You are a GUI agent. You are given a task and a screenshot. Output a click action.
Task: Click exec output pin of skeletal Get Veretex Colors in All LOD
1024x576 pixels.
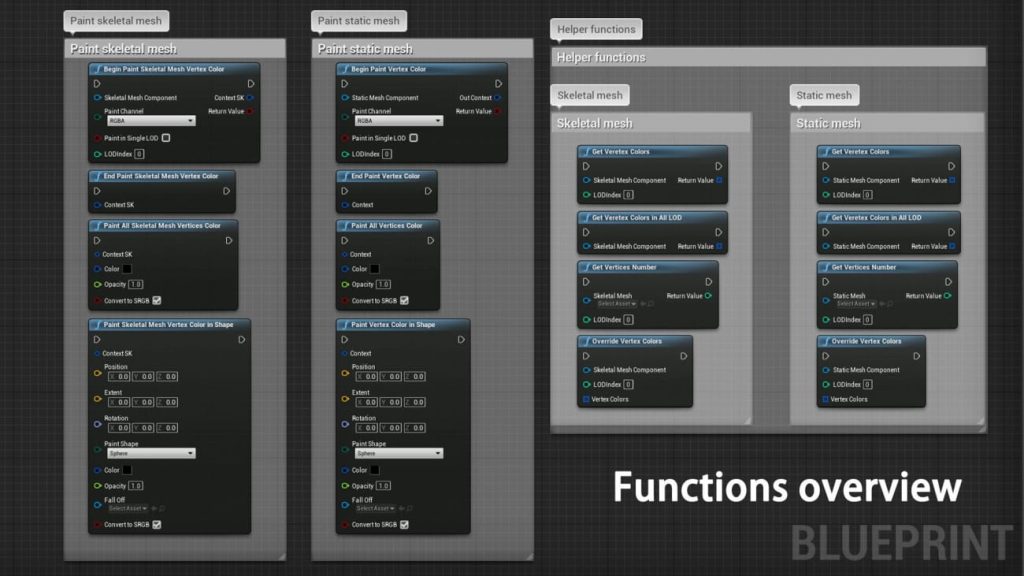[718, 232]
